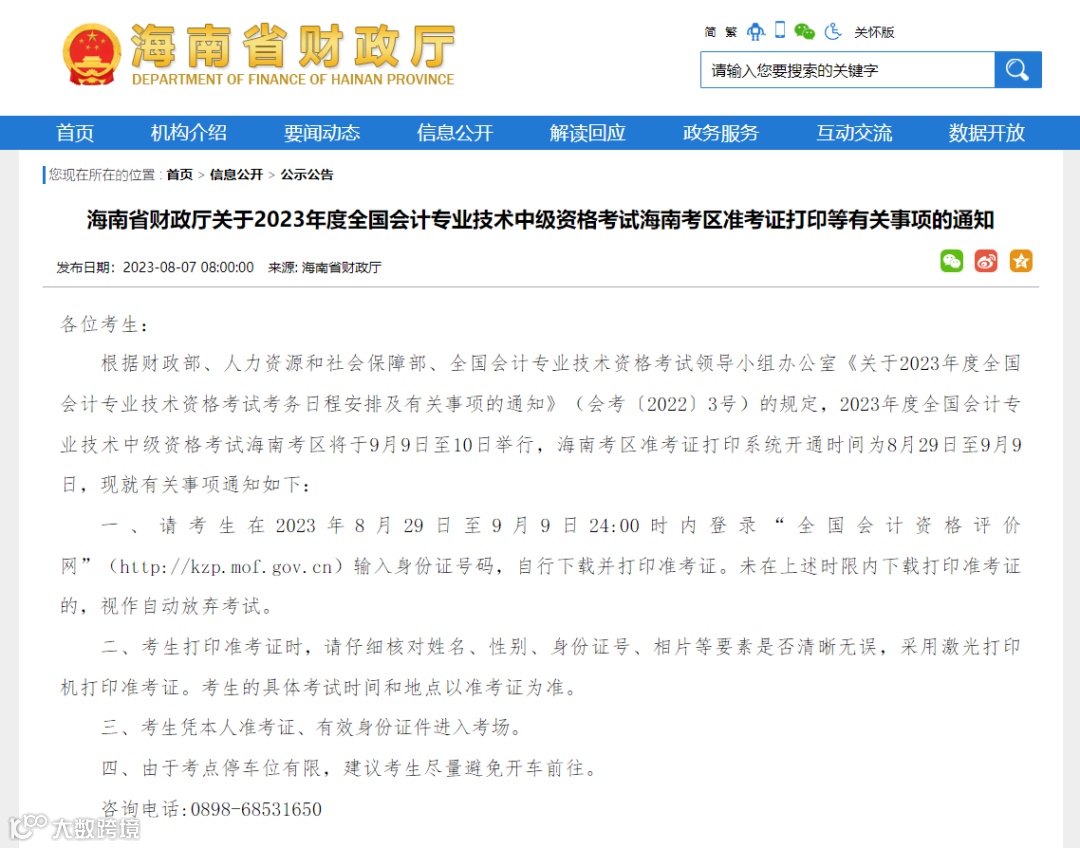The image size is (1080, 848).
Task: Open 互动交流 navigation menu
Action: [854, 132]
